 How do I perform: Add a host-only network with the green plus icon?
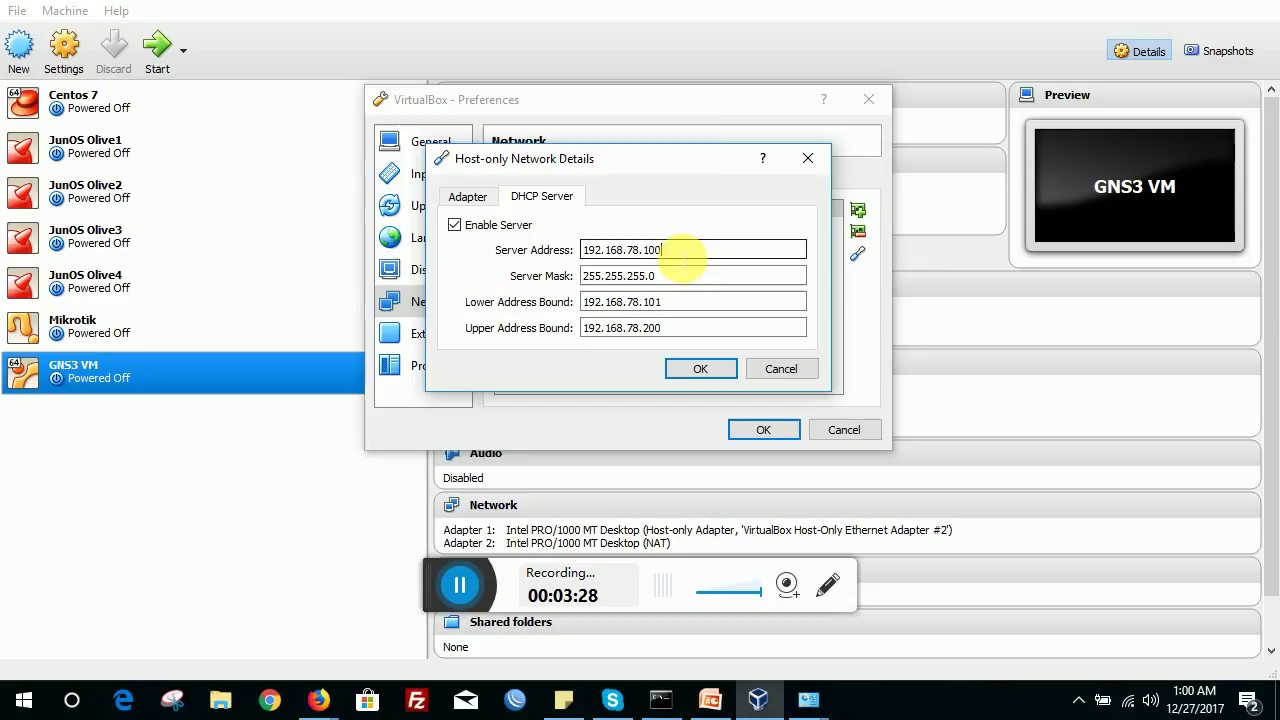(858, 210)
